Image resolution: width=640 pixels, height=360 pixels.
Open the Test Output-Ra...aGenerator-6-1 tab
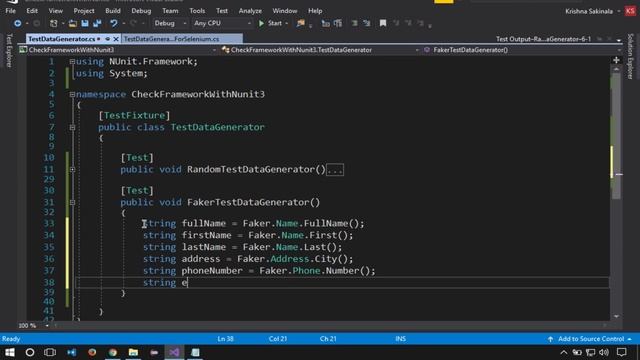click(544, 39)
